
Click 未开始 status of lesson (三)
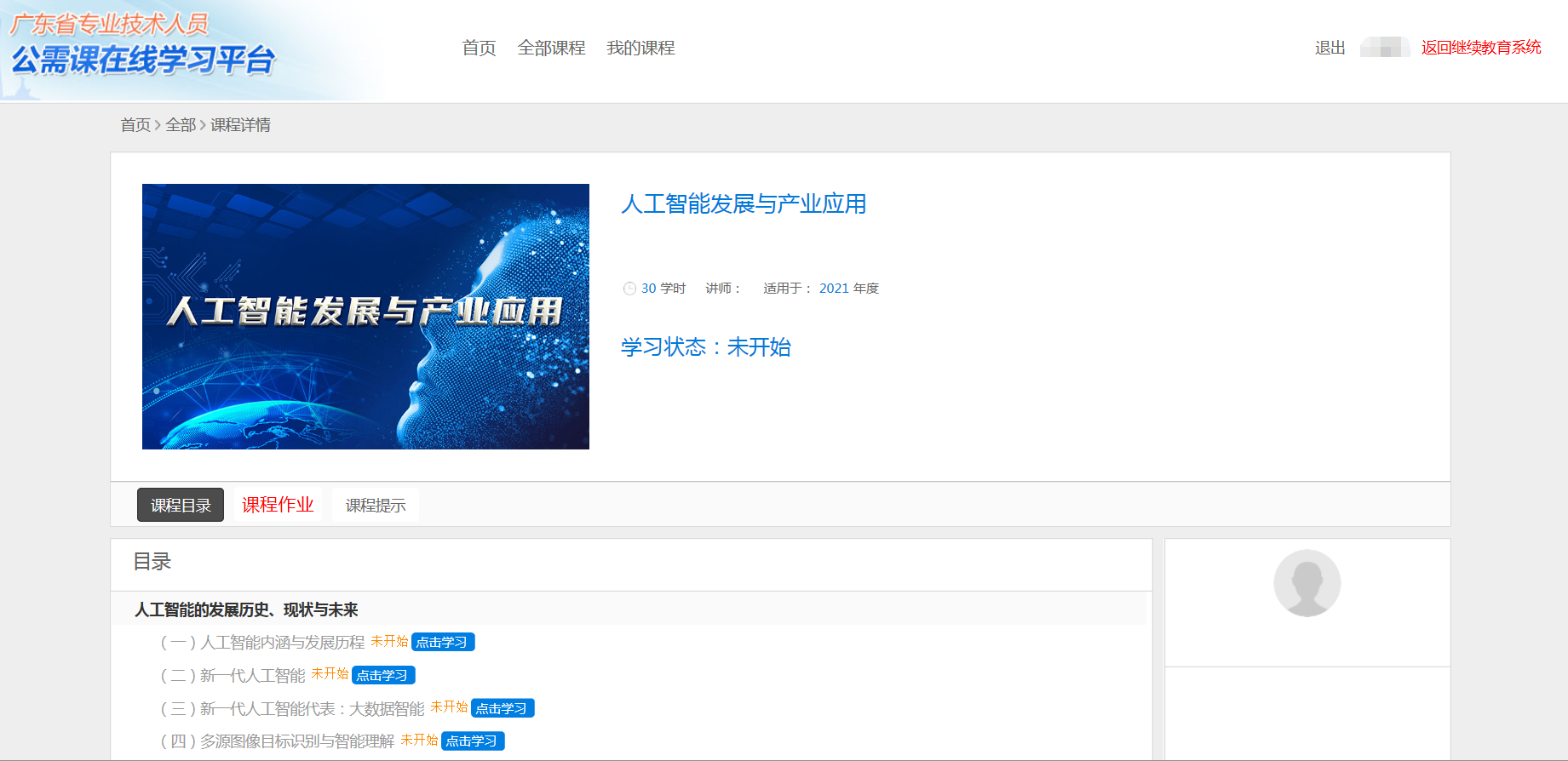coord(449,707)
